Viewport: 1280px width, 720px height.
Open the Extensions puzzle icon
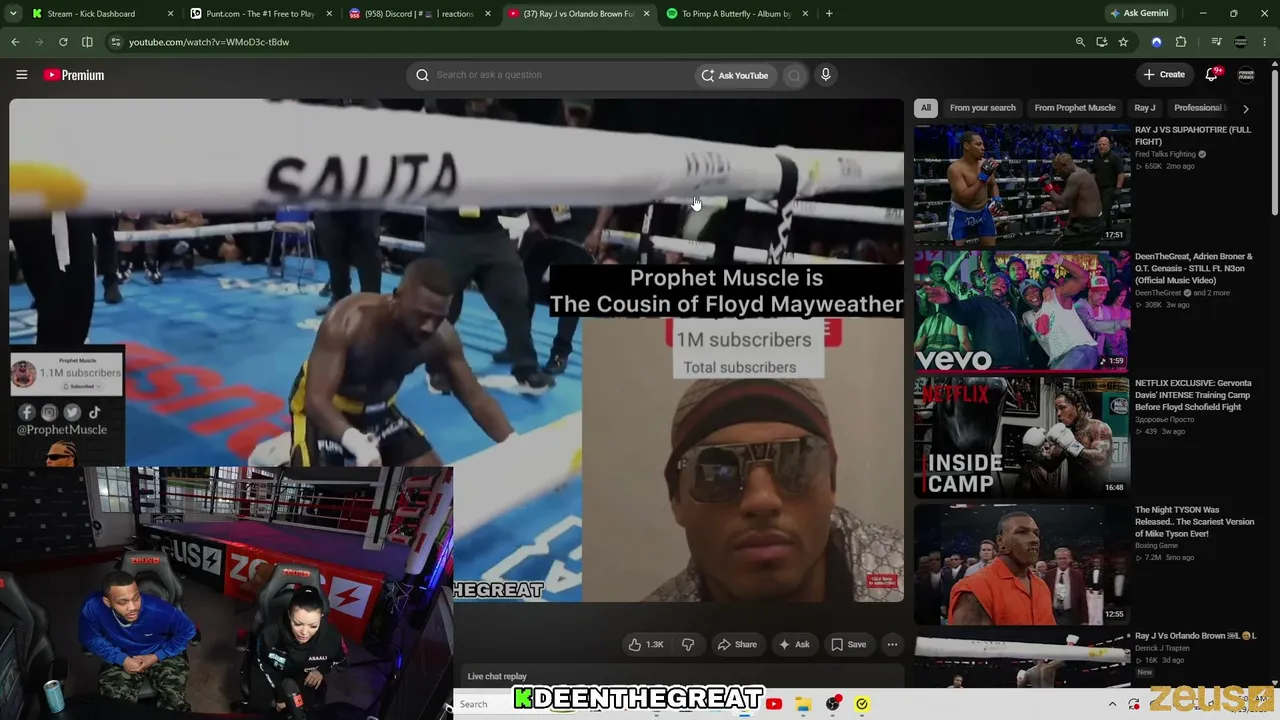point(1181,42)
